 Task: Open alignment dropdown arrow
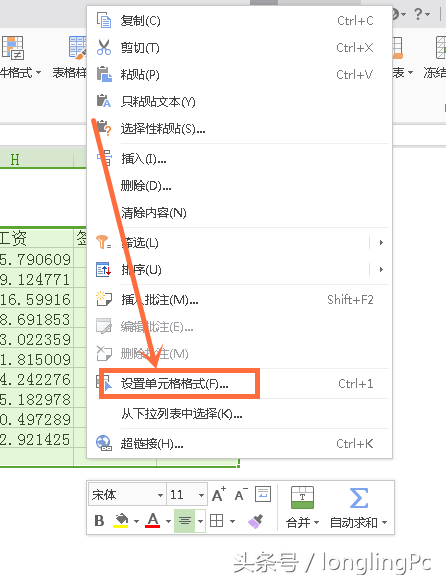(x=201, y=521)
